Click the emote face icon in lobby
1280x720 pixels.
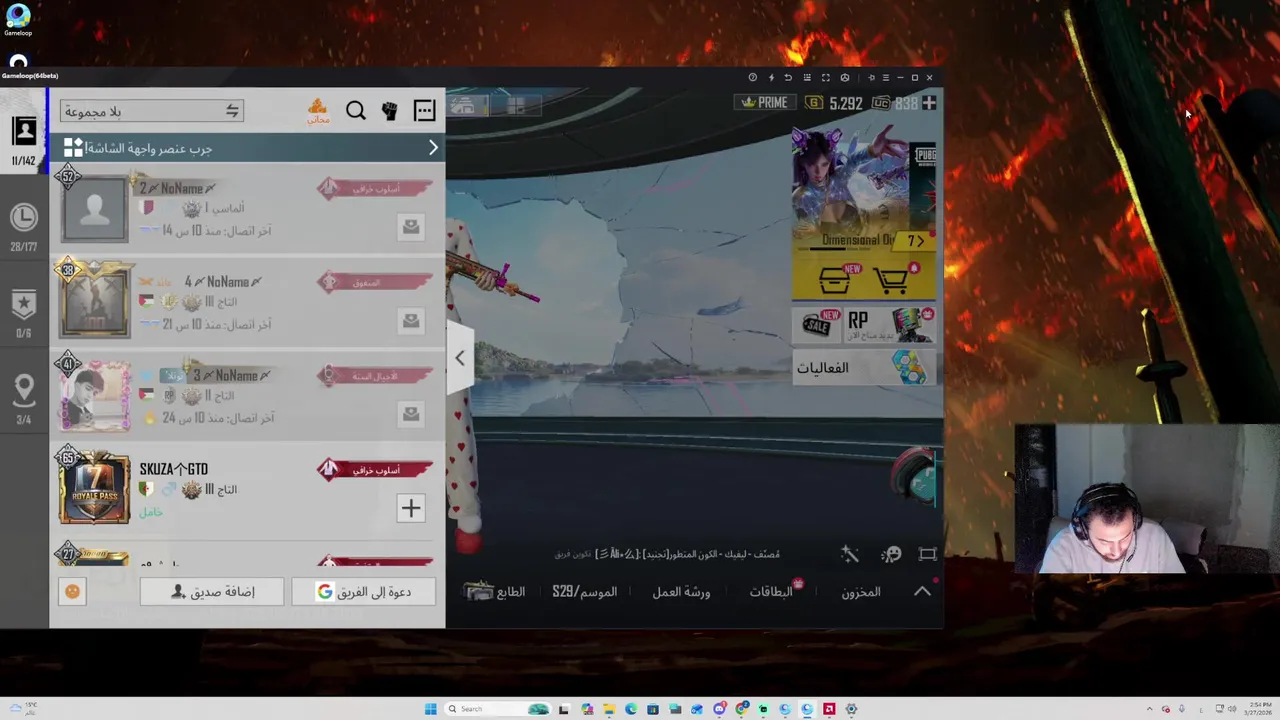(892, 554)
